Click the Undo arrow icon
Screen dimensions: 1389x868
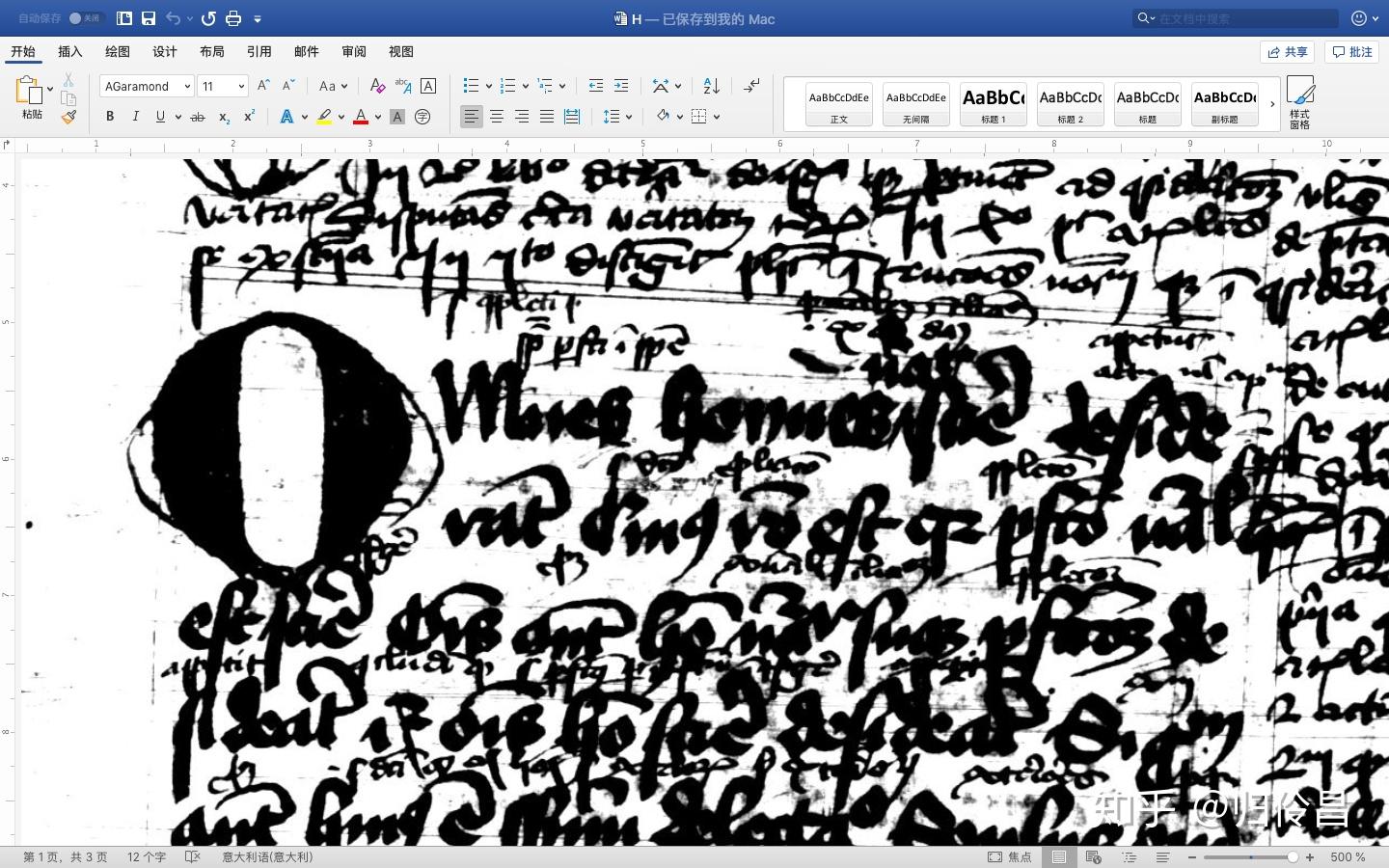pos(173,18)
